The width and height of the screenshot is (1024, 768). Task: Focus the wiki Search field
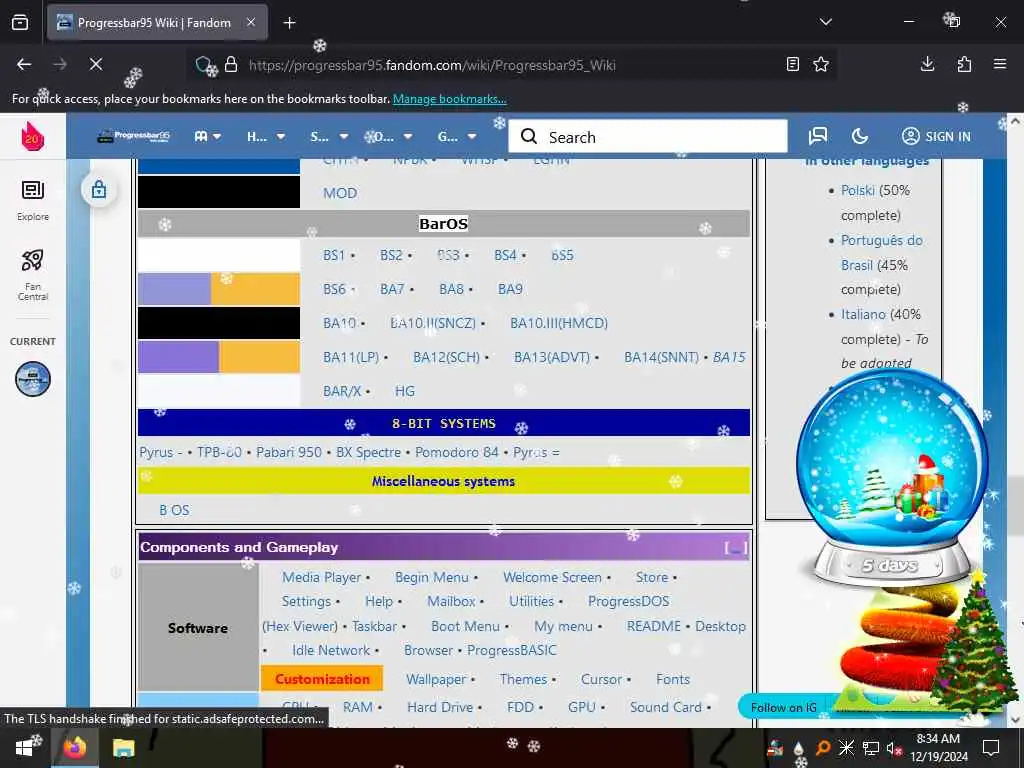click(x=648, y=136)
